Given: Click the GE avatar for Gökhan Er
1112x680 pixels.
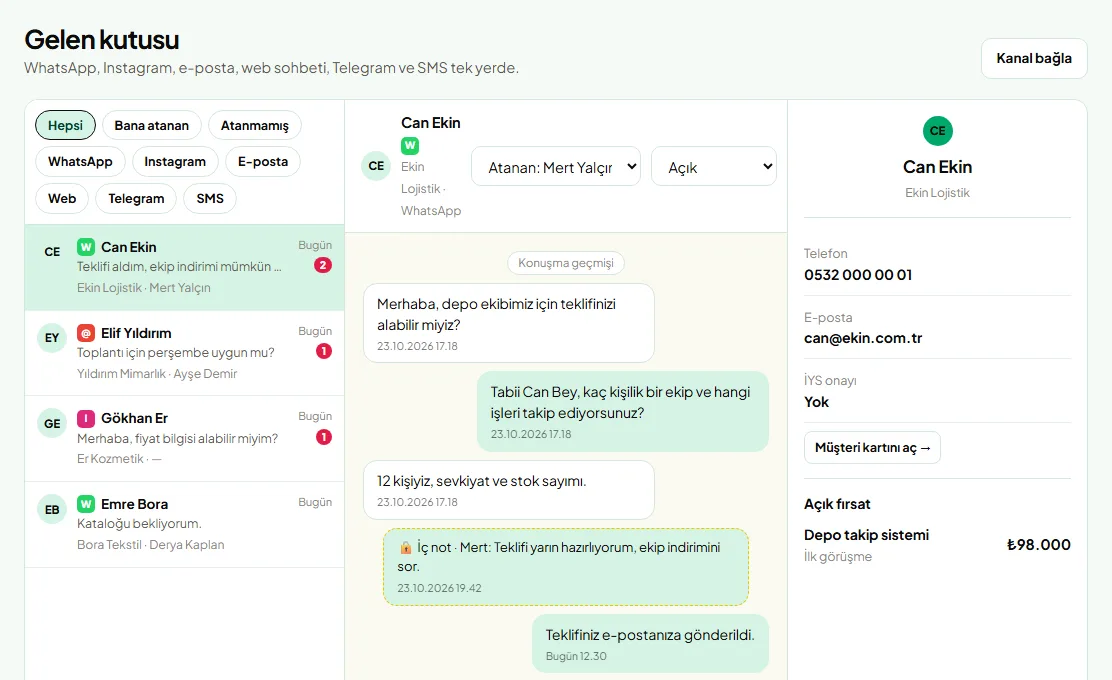Looking at the screenshot, I should 52,423.
